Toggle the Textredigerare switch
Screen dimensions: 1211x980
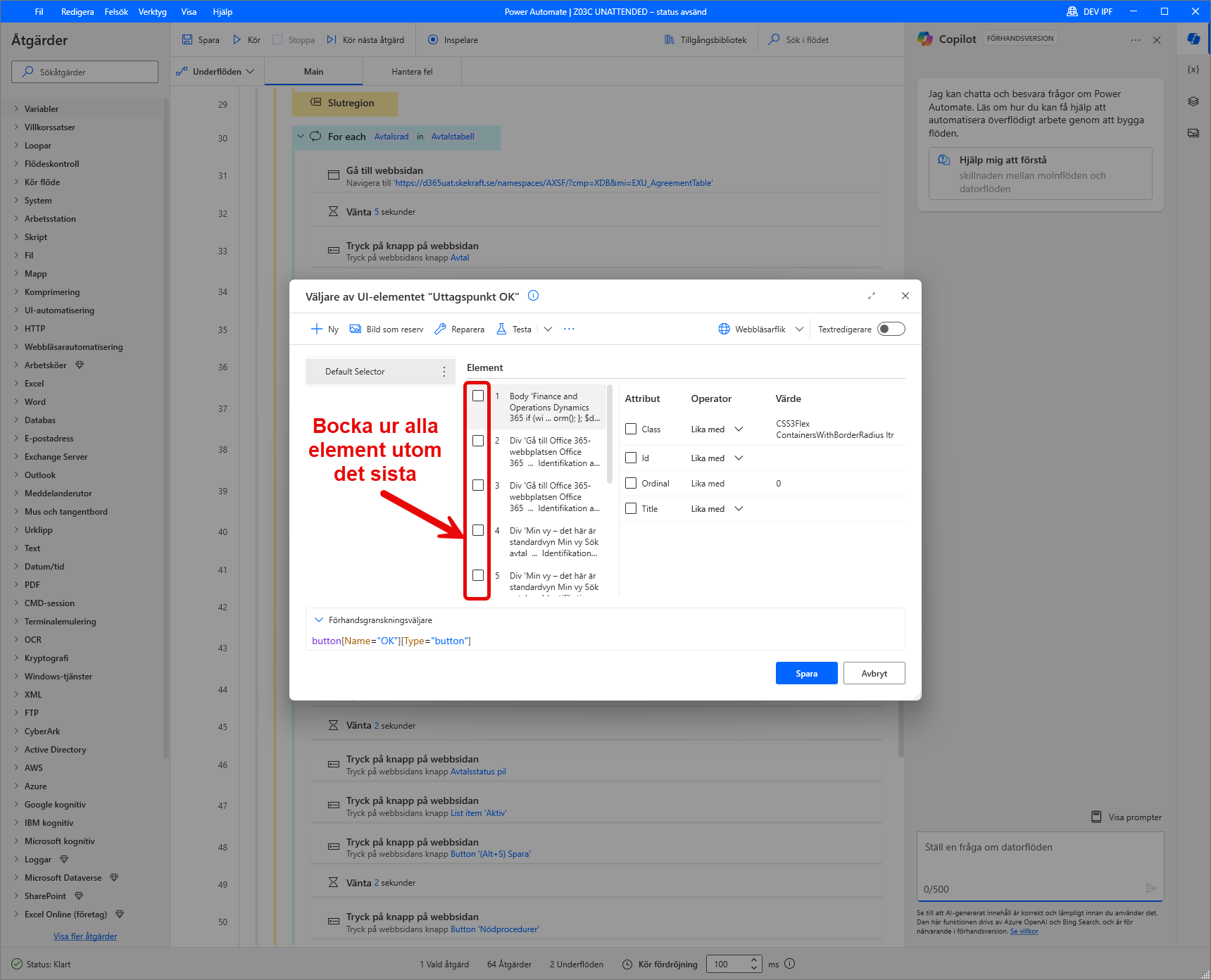pos(891,329)
